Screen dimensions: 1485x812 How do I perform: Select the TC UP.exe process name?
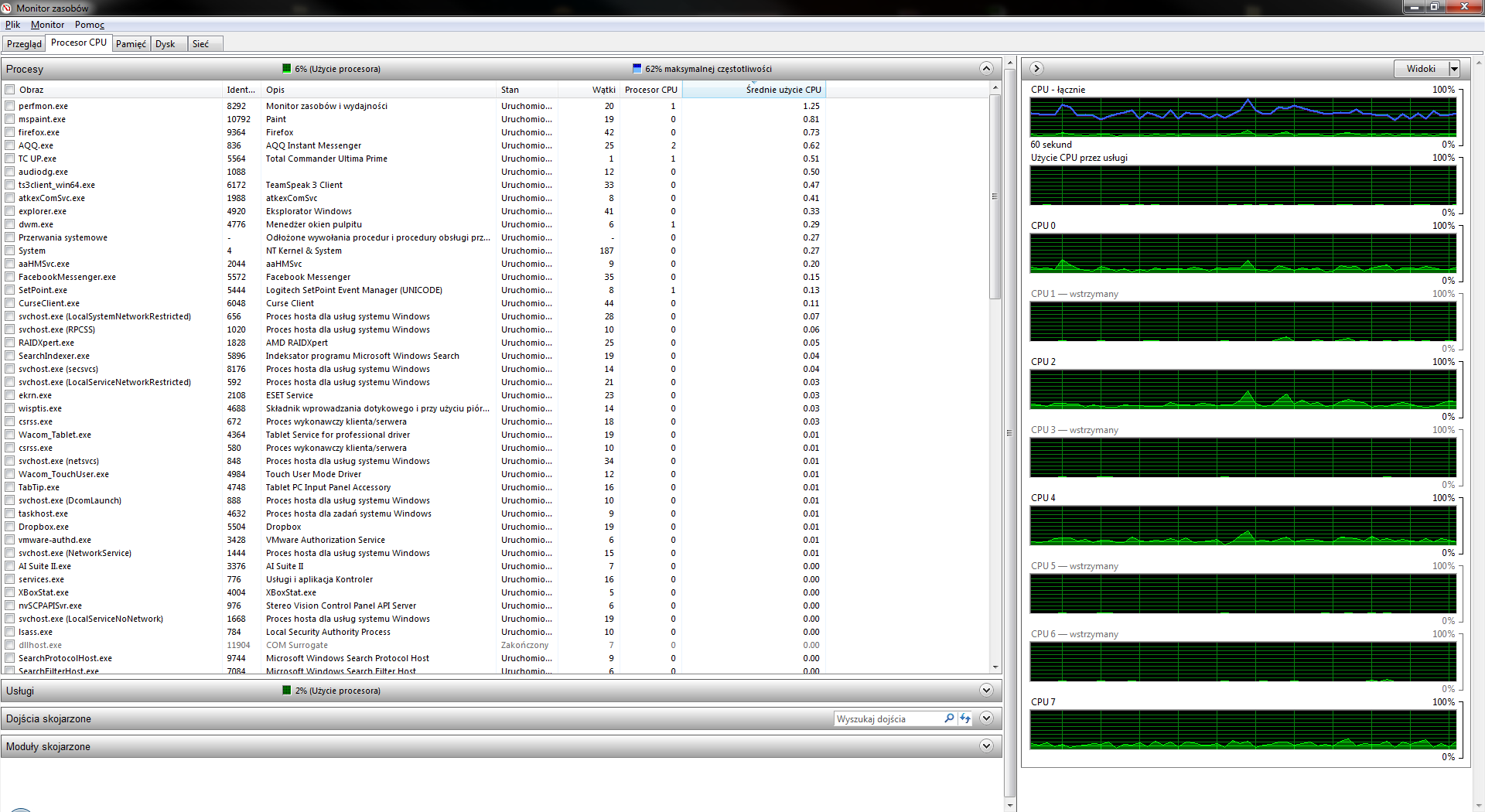point(37,159)
